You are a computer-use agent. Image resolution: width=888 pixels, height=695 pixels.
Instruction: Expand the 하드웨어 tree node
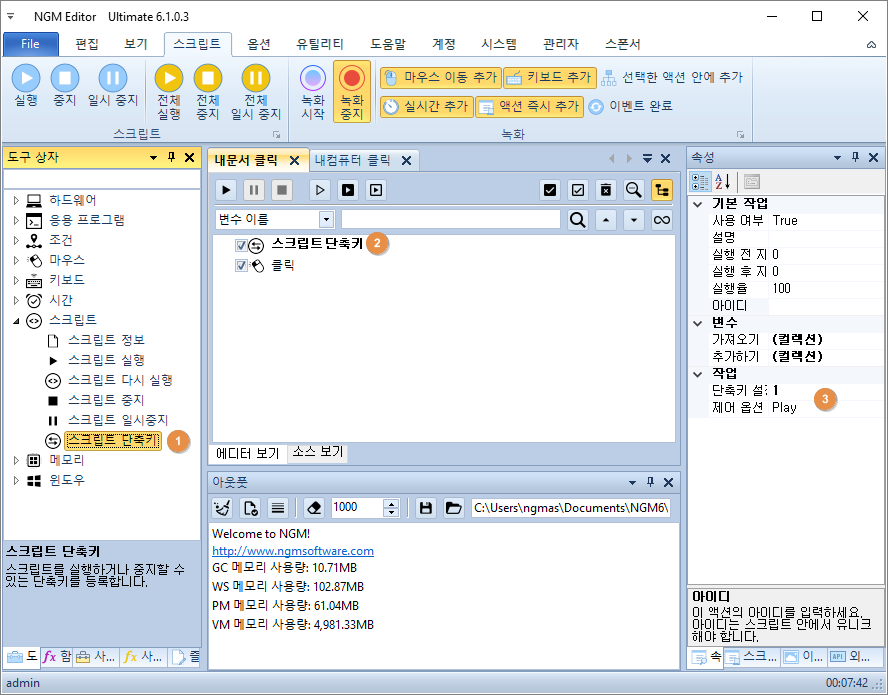pos(16,200)
